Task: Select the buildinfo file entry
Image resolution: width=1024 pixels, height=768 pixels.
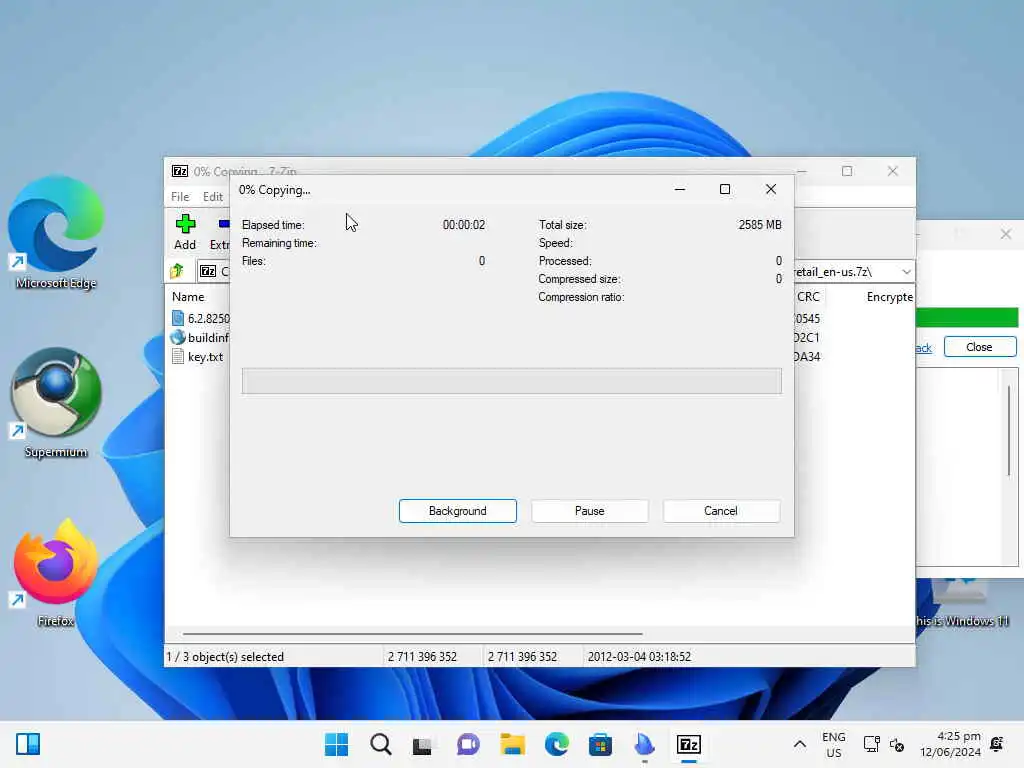Action: [x=200, y=337]
